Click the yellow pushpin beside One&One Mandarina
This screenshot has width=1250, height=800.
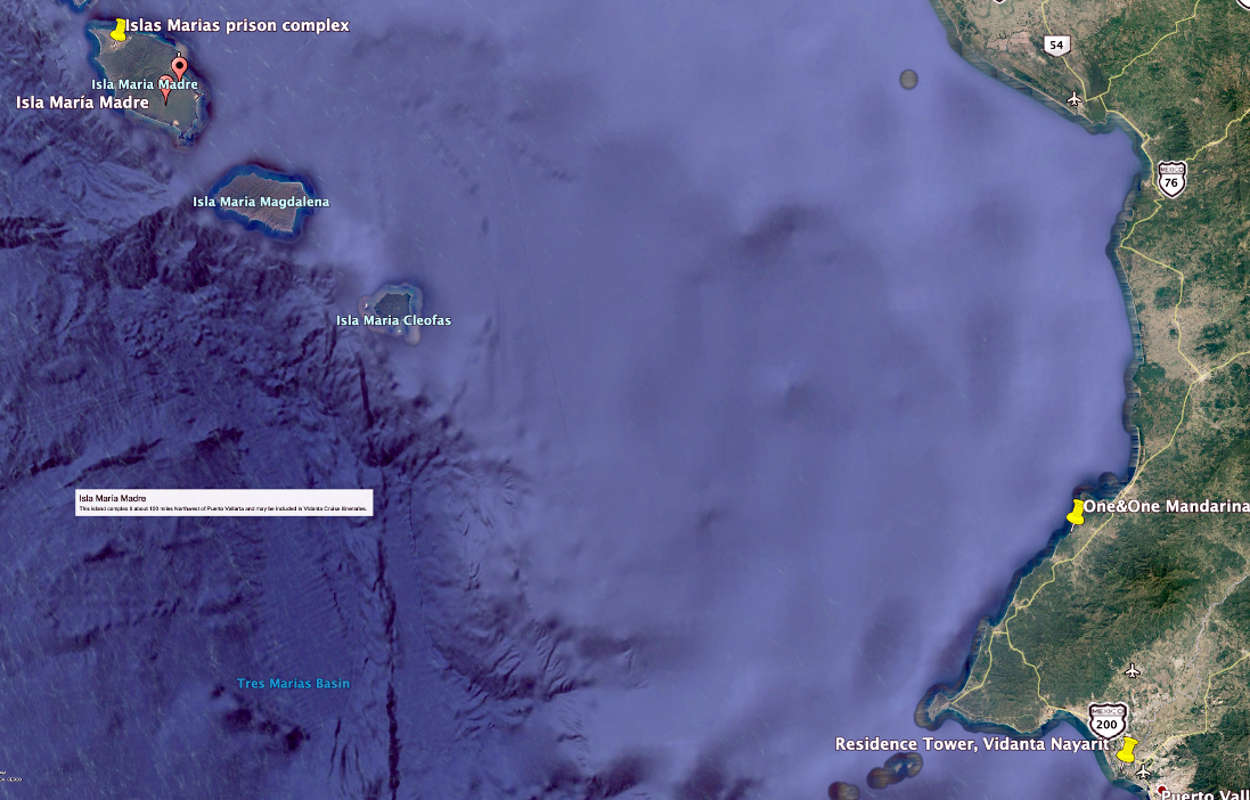pyautogui.click(x=1075, y=512)
